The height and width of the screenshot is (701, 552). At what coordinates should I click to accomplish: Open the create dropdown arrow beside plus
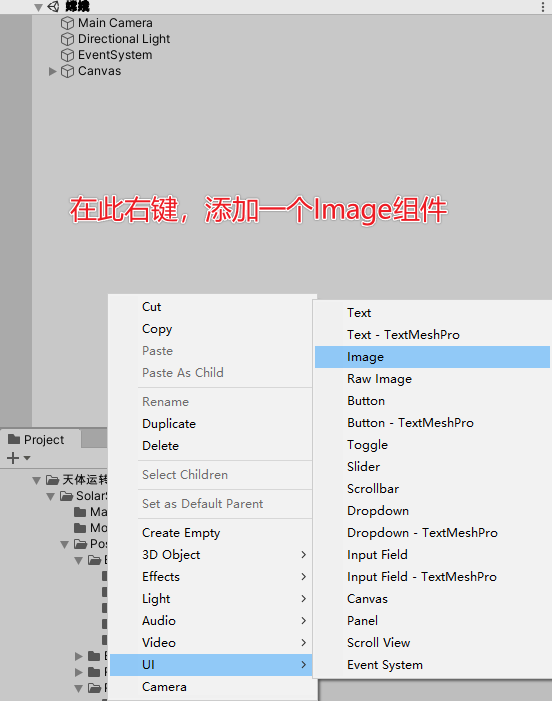click(27, 458)
